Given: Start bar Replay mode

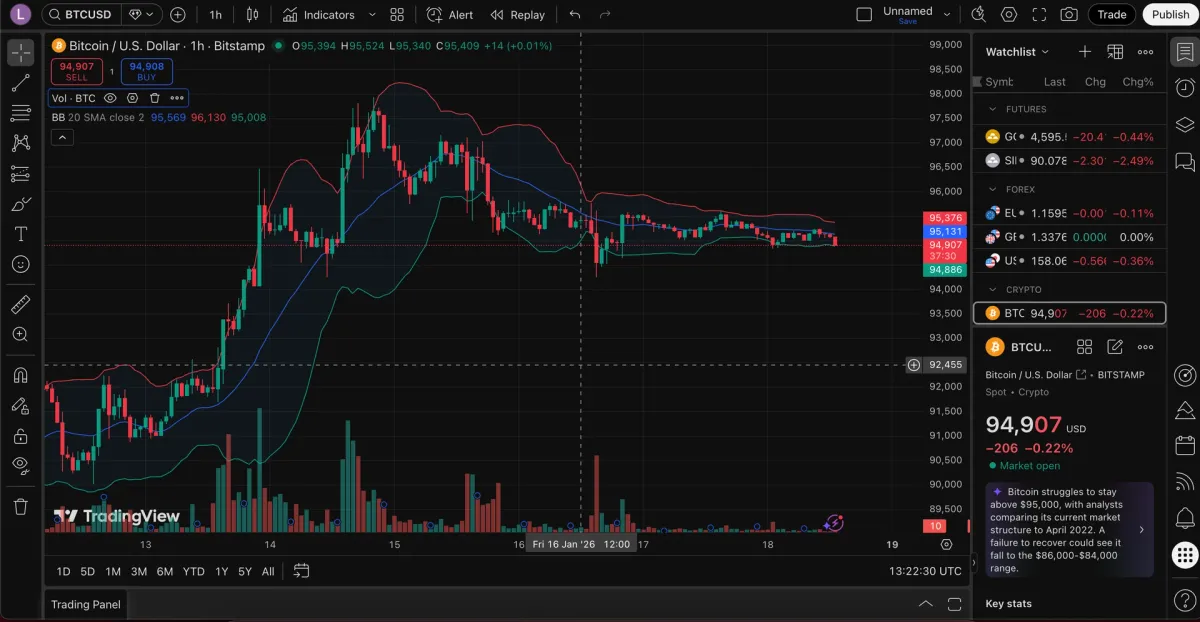Looking at the screenshot, I should (517, 15).
